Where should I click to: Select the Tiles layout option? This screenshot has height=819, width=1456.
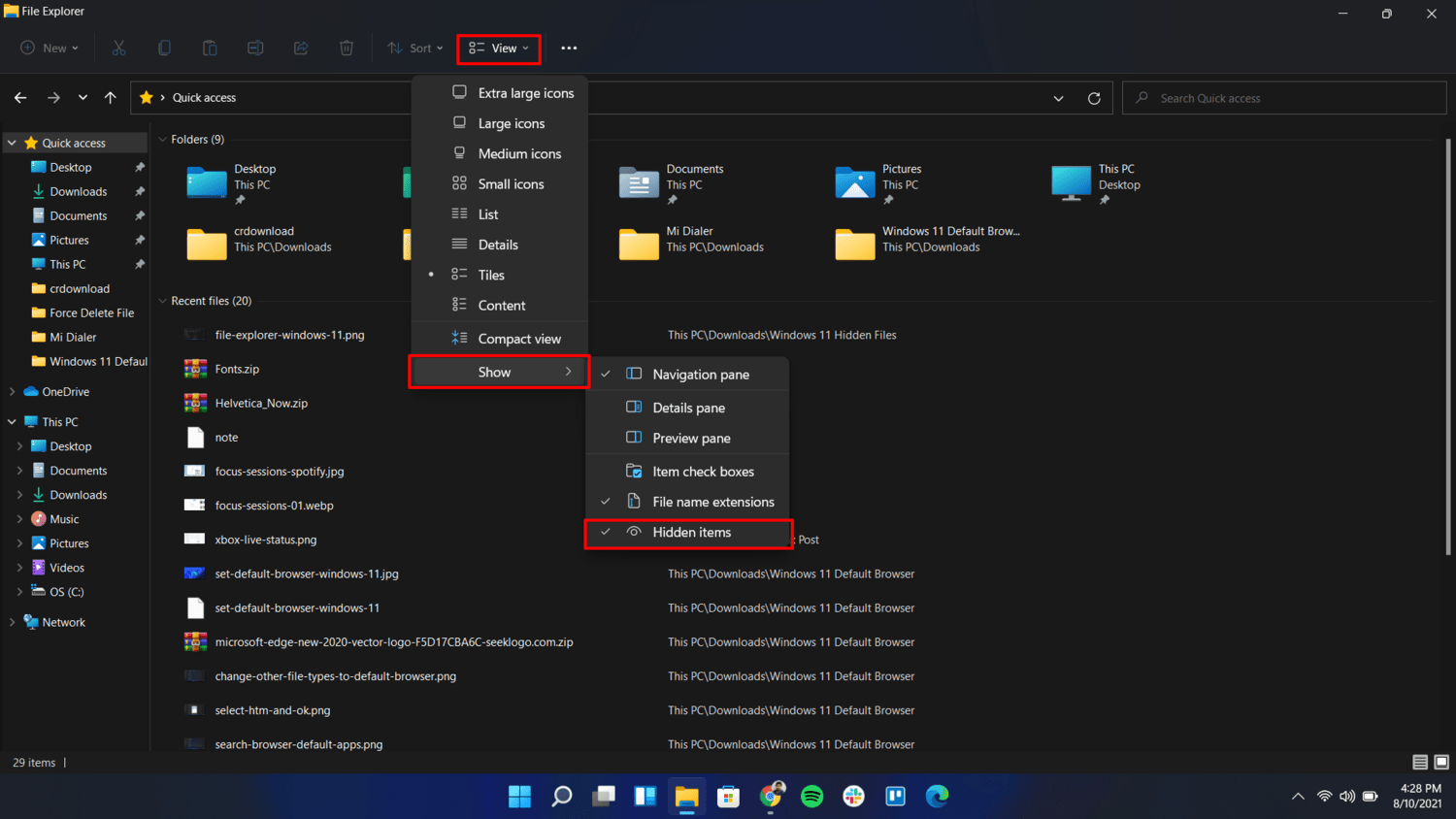[491, 276]
